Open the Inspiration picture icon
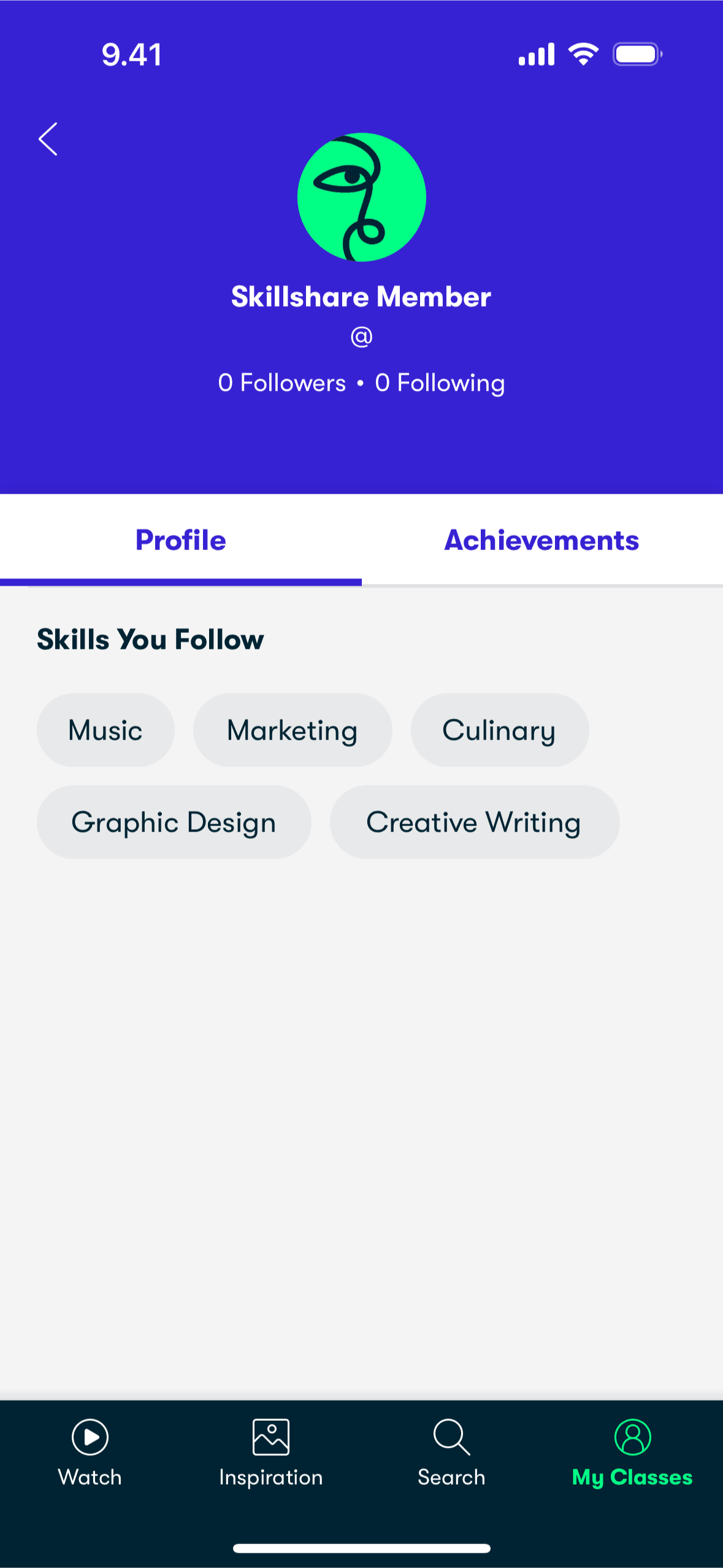Screen dimensions: 723x1568 (x=270, y=1437)
